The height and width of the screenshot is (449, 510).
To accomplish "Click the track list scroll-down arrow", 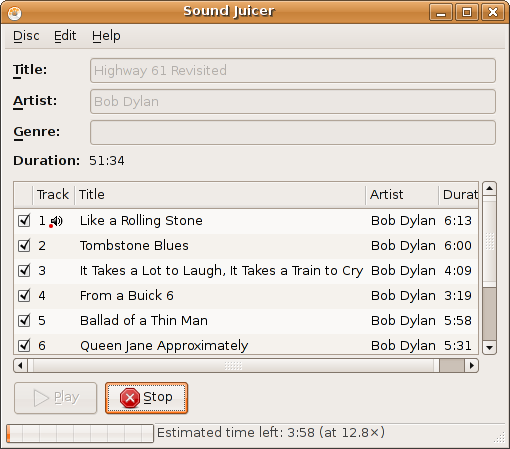I will [489, 347].
